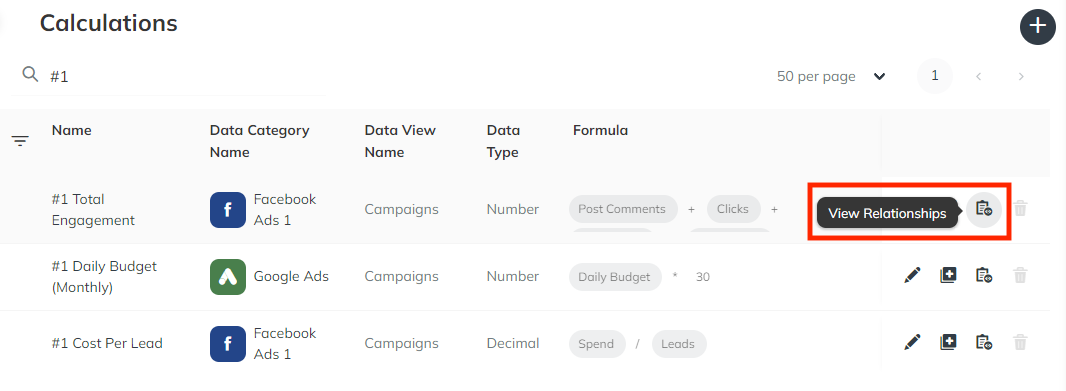Duplicate the #1 Daily Budget (Monthly) calculation
1066x391 pixels.
(x=948, y=275)
